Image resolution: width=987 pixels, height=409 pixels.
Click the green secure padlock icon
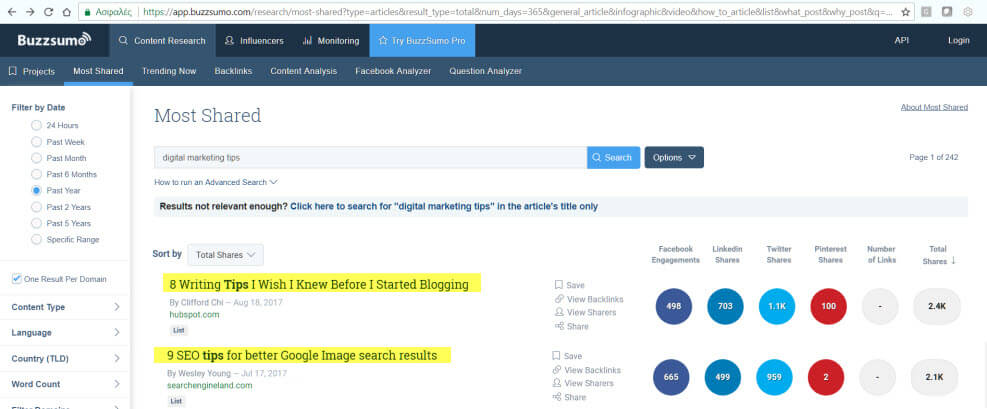[x=87, y=12]
